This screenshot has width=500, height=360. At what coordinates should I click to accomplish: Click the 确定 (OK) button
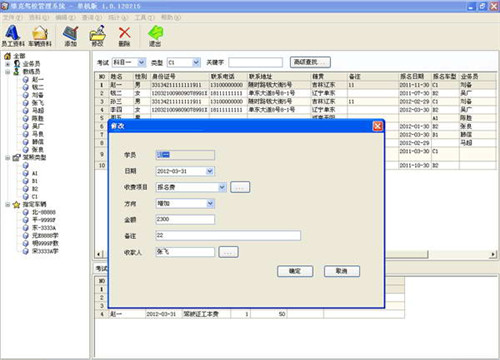tap(295, 271)
